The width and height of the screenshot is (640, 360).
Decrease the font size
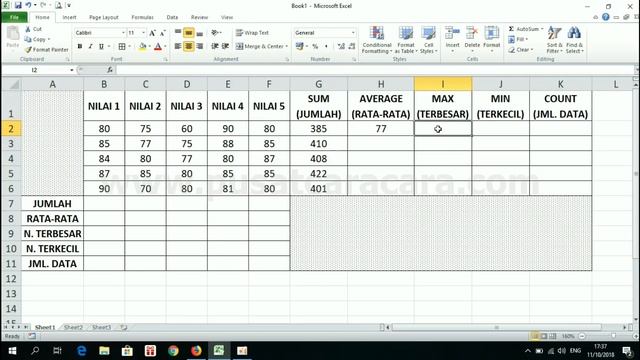[162, 33]
